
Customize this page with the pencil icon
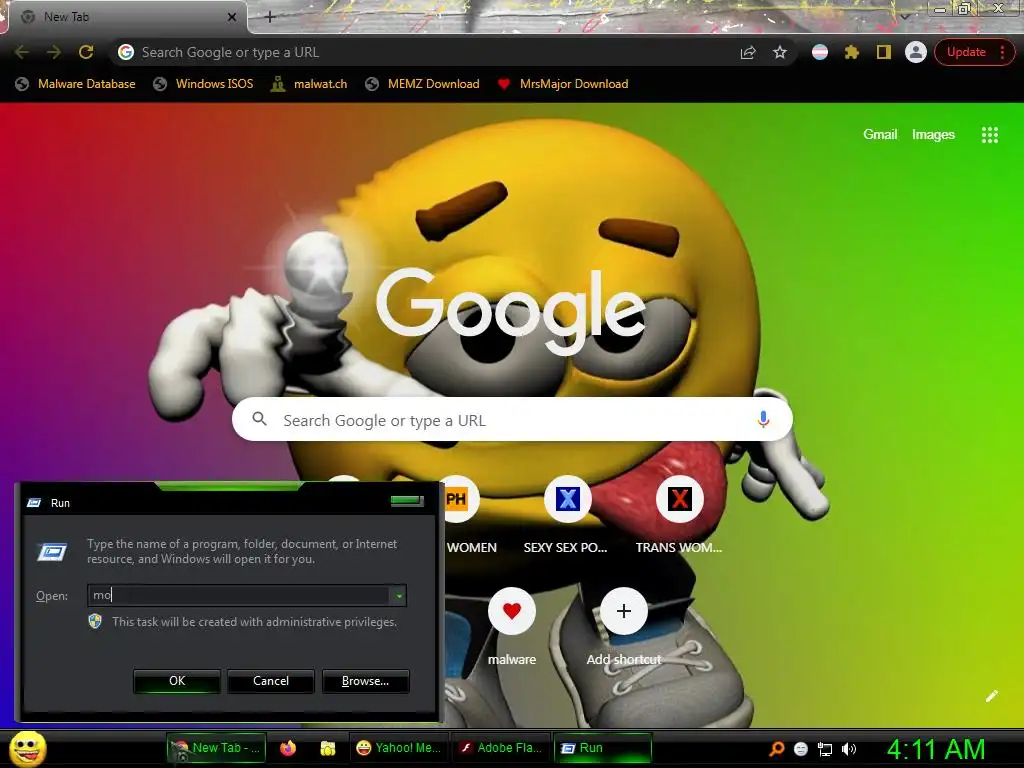click(x=991, y=696)
